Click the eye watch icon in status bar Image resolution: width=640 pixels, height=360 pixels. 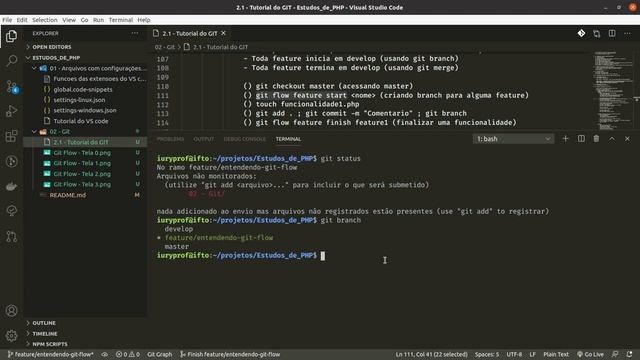pyautogui.click(x=105, y=354)
